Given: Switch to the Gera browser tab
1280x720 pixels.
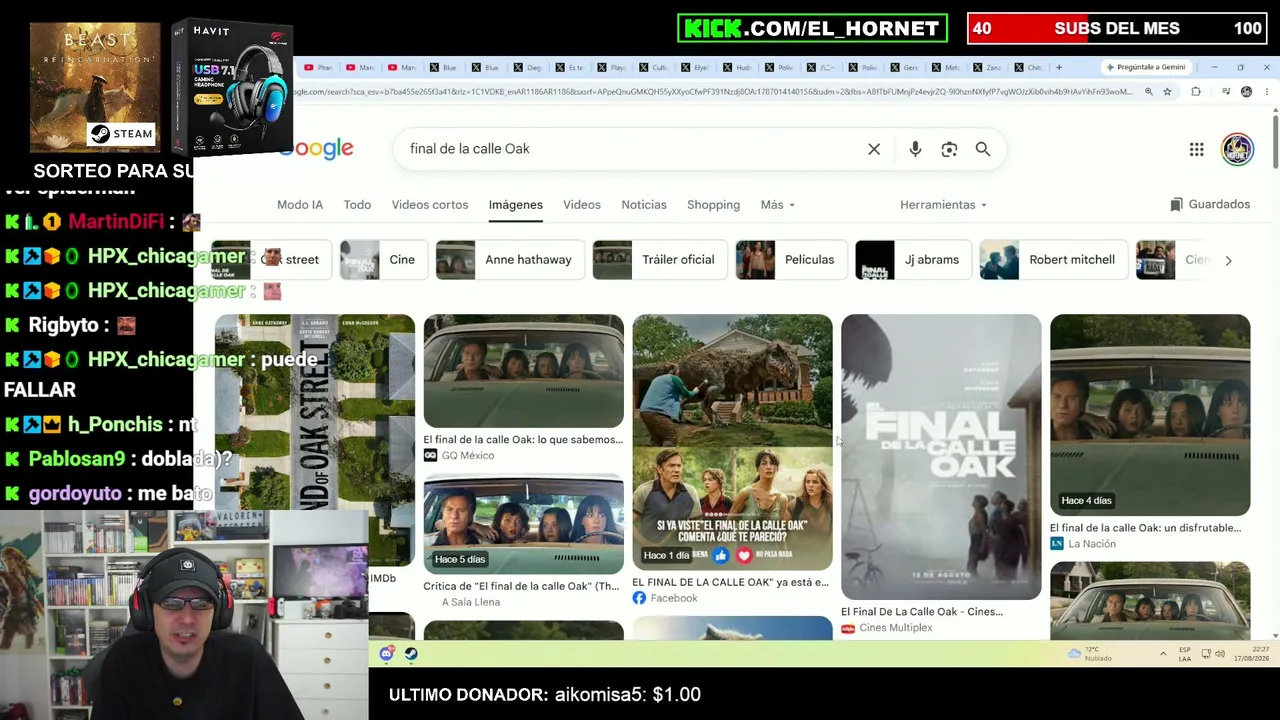Looking at the screenshot, I should (x=905, y=67).
